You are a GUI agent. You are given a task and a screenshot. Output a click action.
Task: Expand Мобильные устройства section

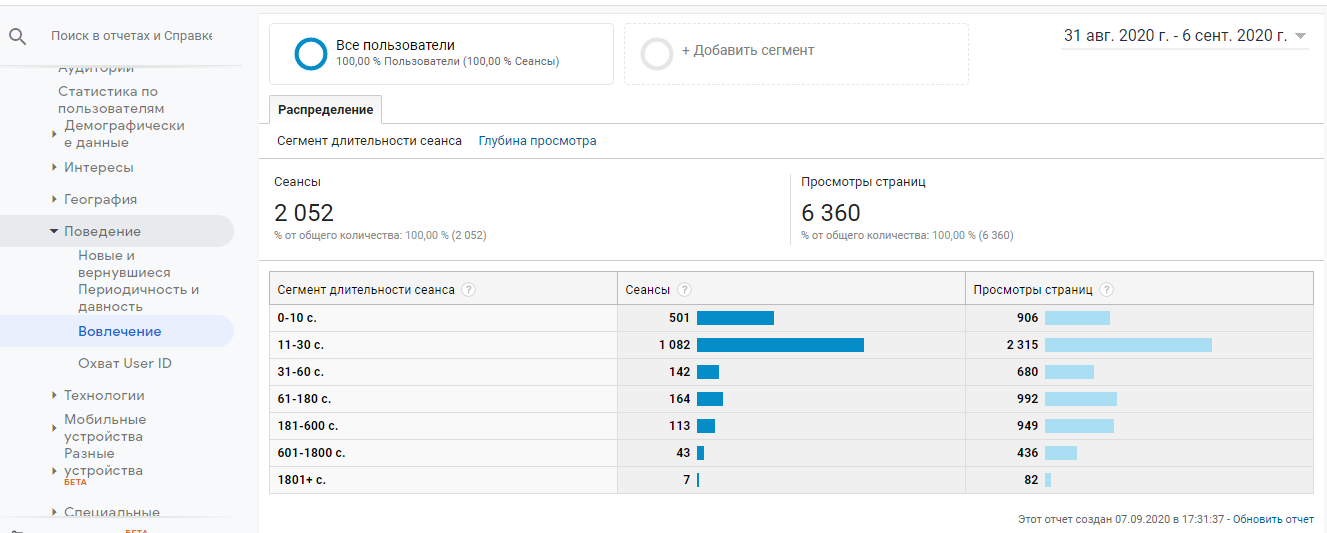(x=54, y=428)
